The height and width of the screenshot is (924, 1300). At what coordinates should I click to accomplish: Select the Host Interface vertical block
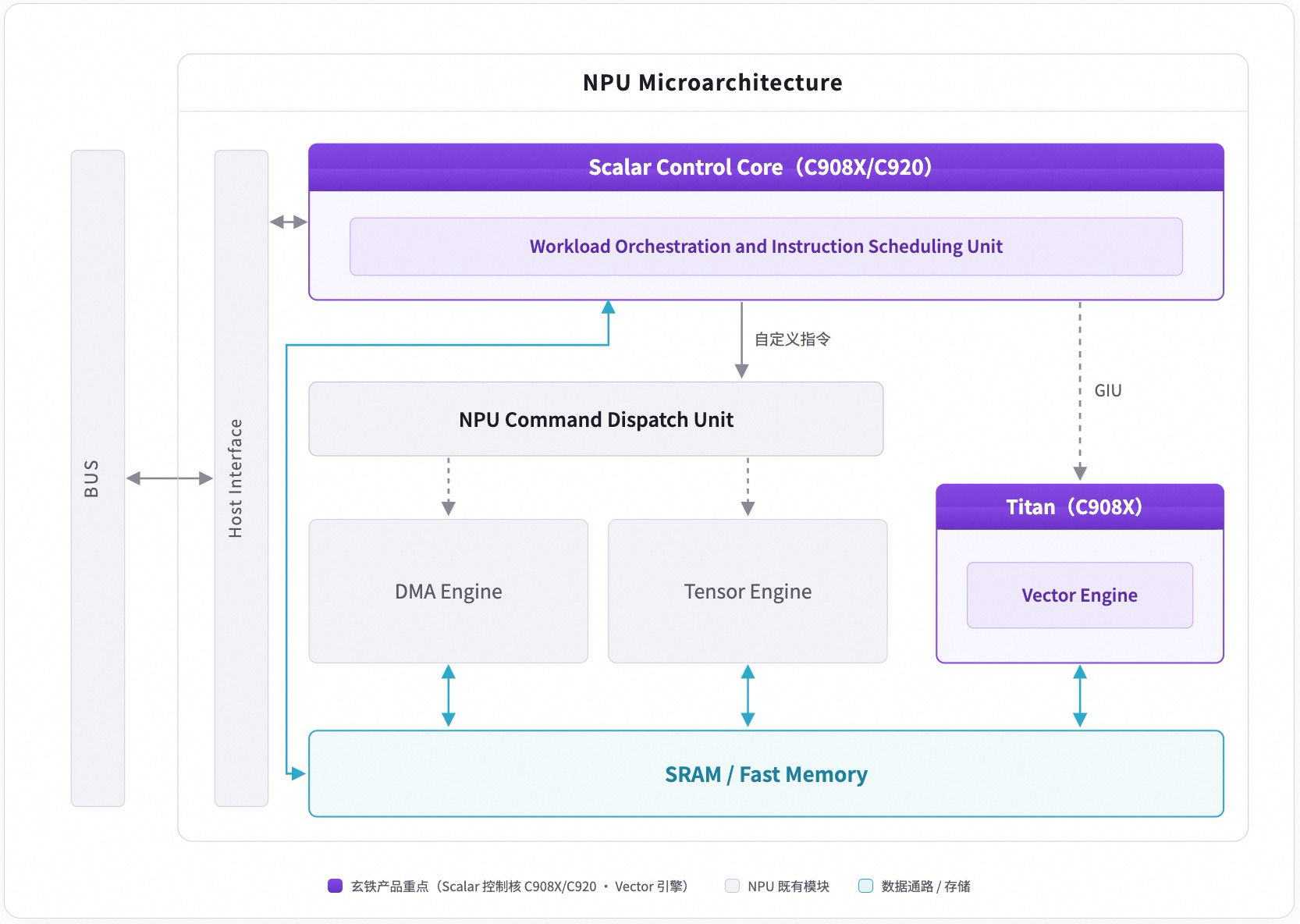point(241,478)
